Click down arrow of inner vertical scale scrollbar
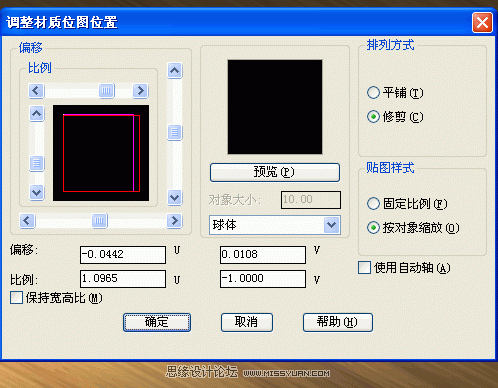 click(x=37, y=192)
